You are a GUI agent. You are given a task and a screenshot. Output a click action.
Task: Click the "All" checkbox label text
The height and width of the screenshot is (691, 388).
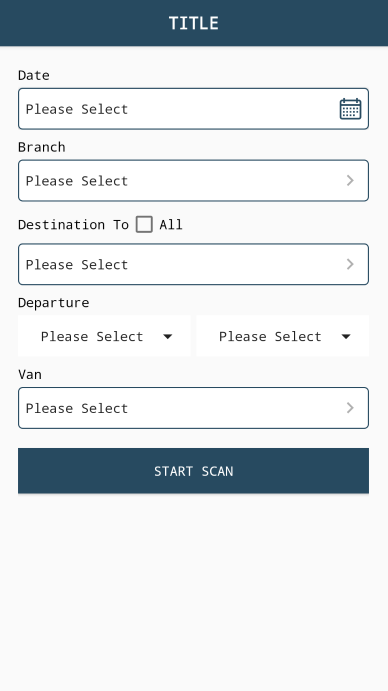pos(171,225)
